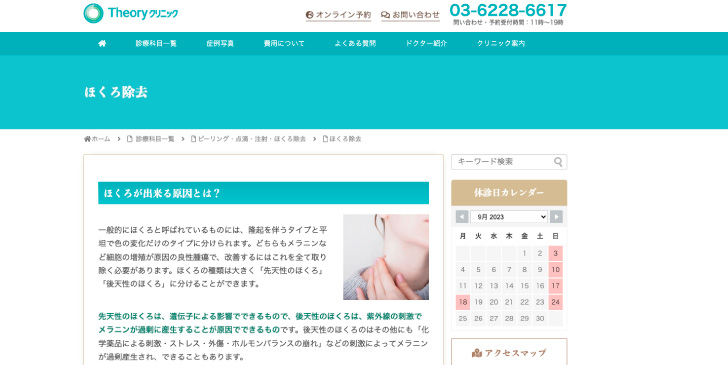Click the アクセスマップ button

coord(509,353)
